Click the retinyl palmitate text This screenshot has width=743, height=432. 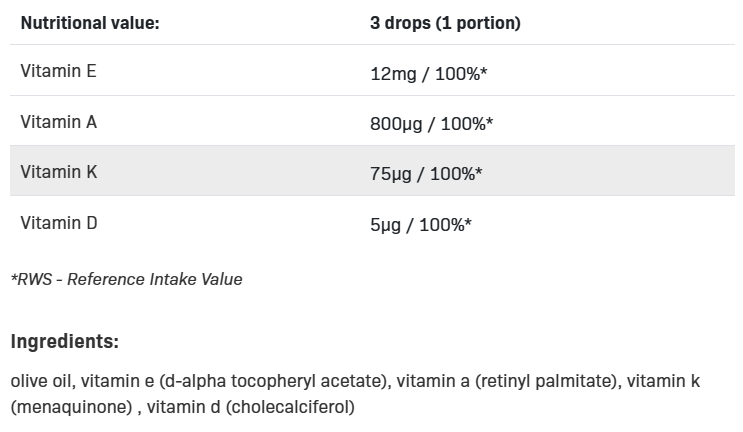click(x=547, y=381)
